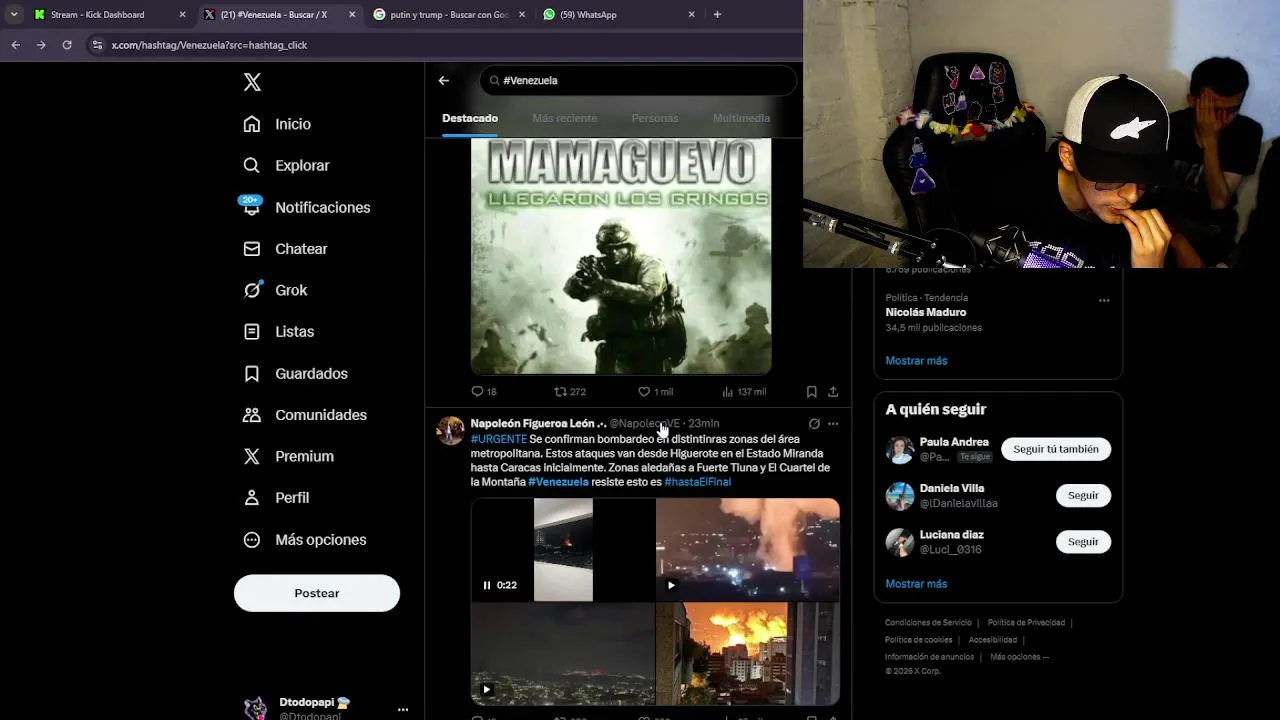Open Dtodopapi account menu dots
The height and width of the screenshot is (720, 1280).
click(403, 709)
